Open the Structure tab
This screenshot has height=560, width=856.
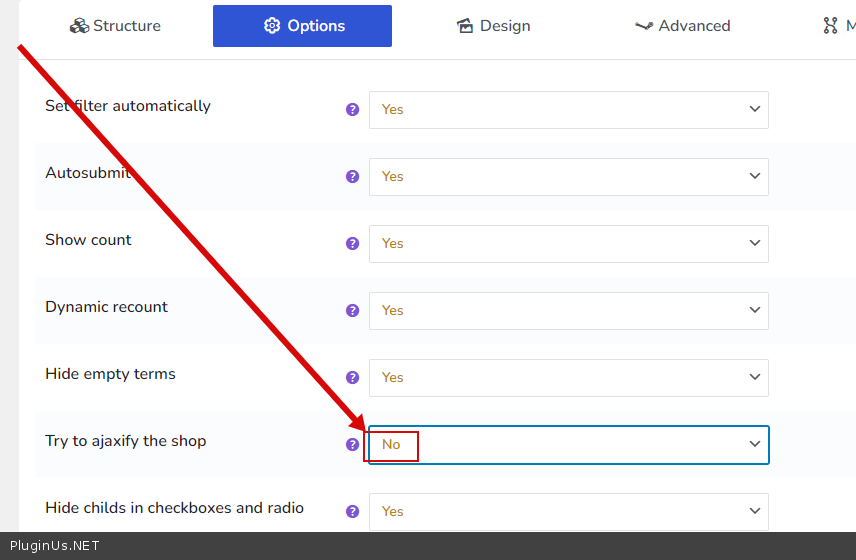(x=115, y=26)
